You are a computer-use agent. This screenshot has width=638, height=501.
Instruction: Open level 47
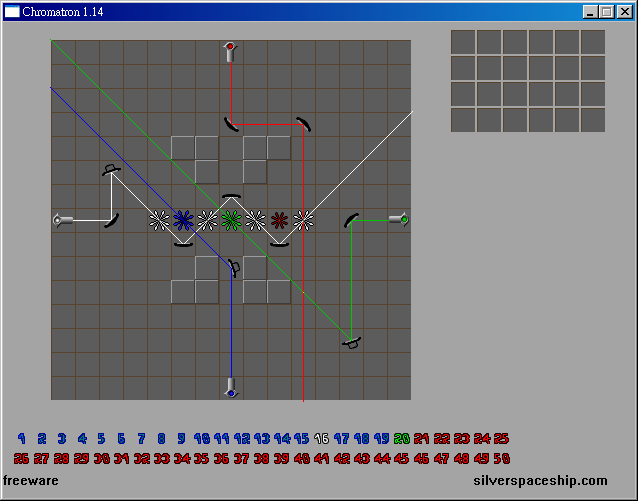pos(441,459)
